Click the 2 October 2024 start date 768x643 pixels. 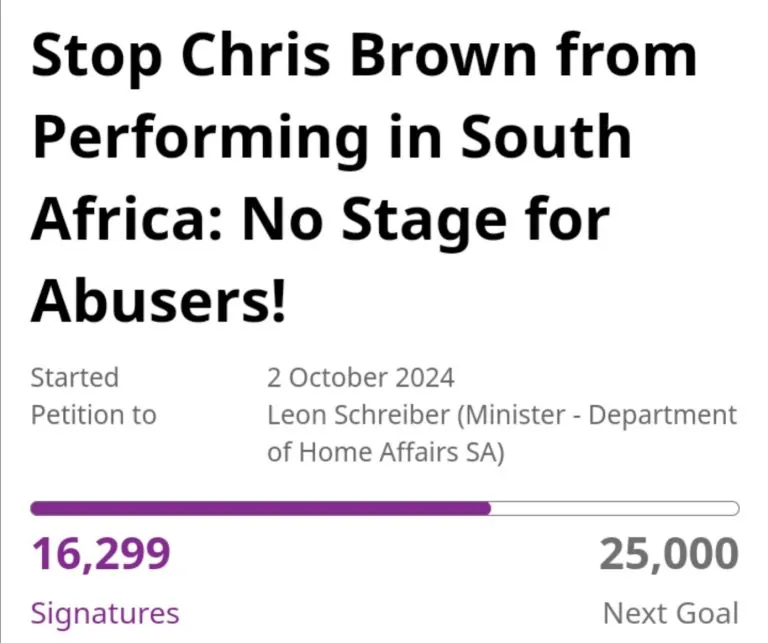point(360,378)
